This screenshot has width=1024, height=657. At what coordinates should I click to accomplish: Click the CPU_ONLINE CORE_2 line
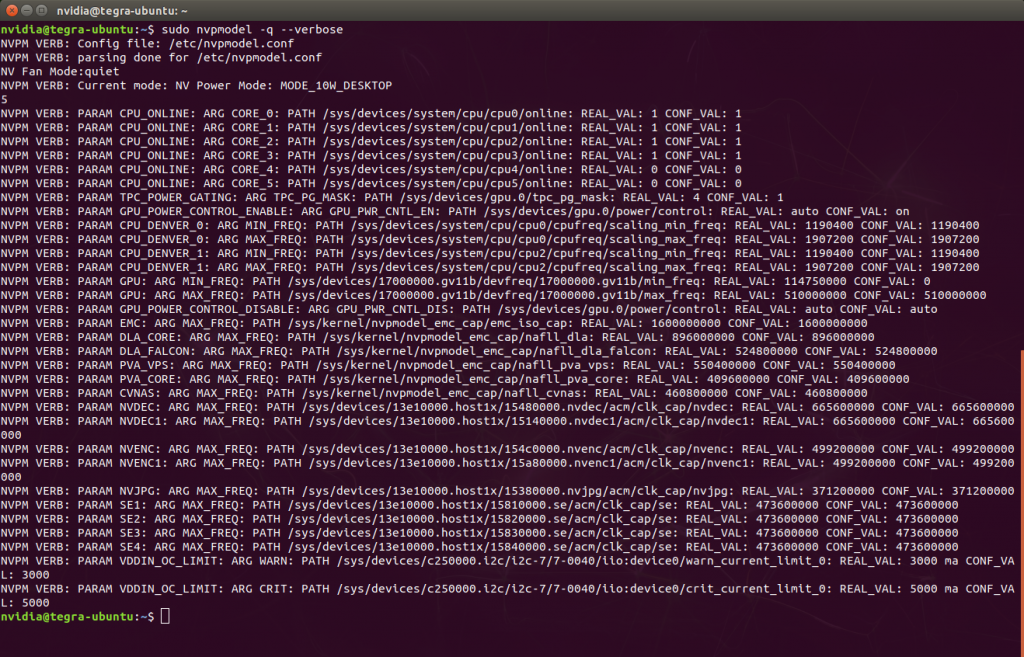click(371, 142)
